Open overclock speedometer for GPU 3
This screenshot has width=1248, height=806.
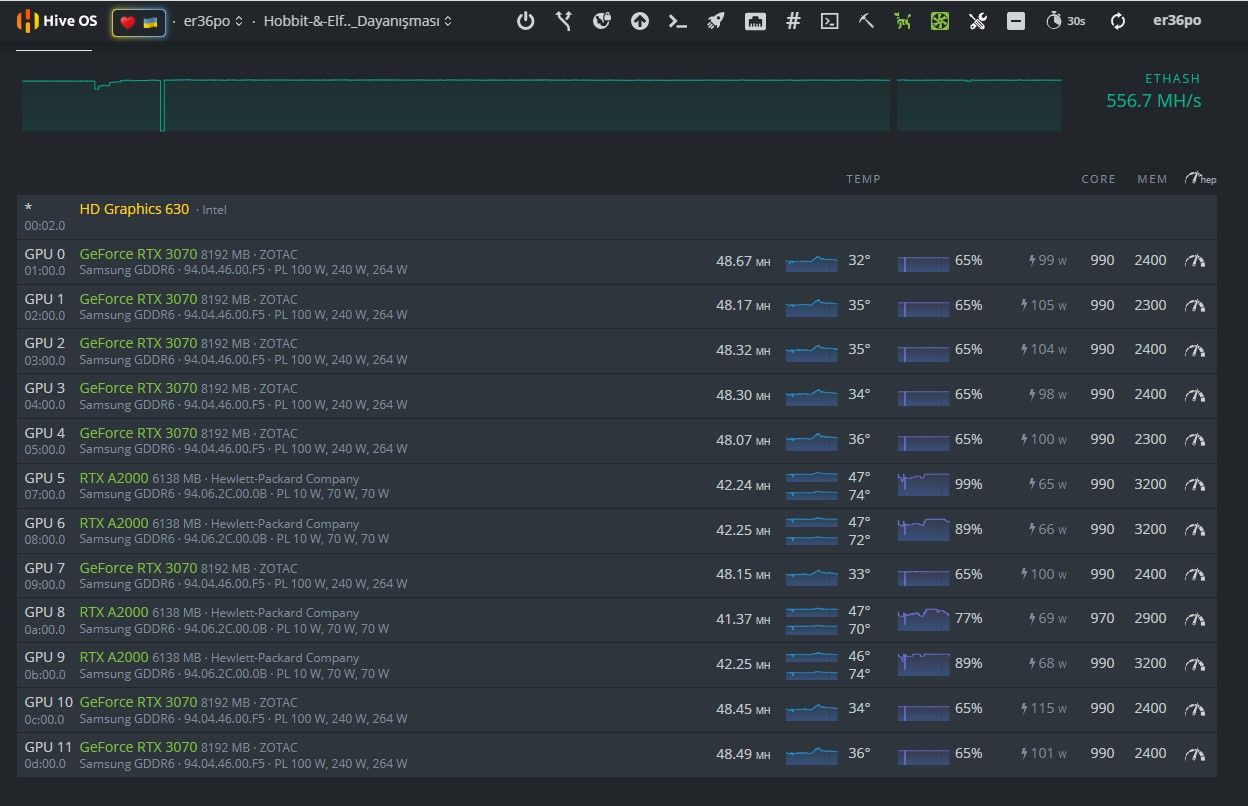[x=1195, y=395]
